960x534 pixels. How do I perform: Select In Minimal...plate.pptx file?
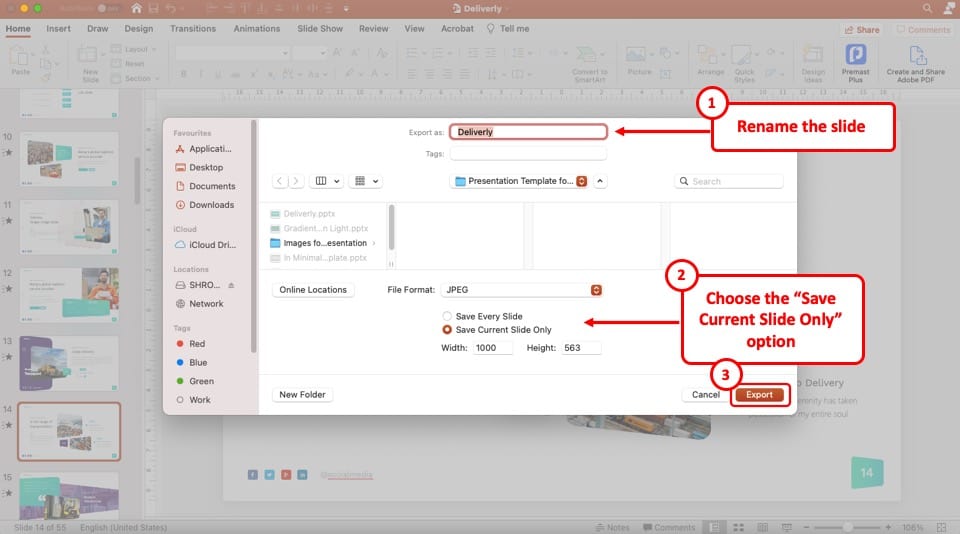click(x=318, y=258)
